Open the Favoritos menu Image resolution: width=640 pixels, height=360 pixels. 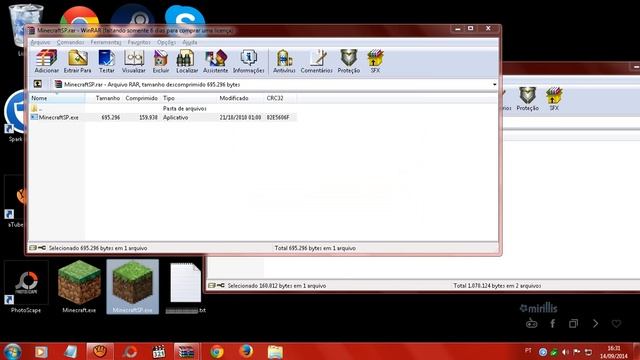139,42
